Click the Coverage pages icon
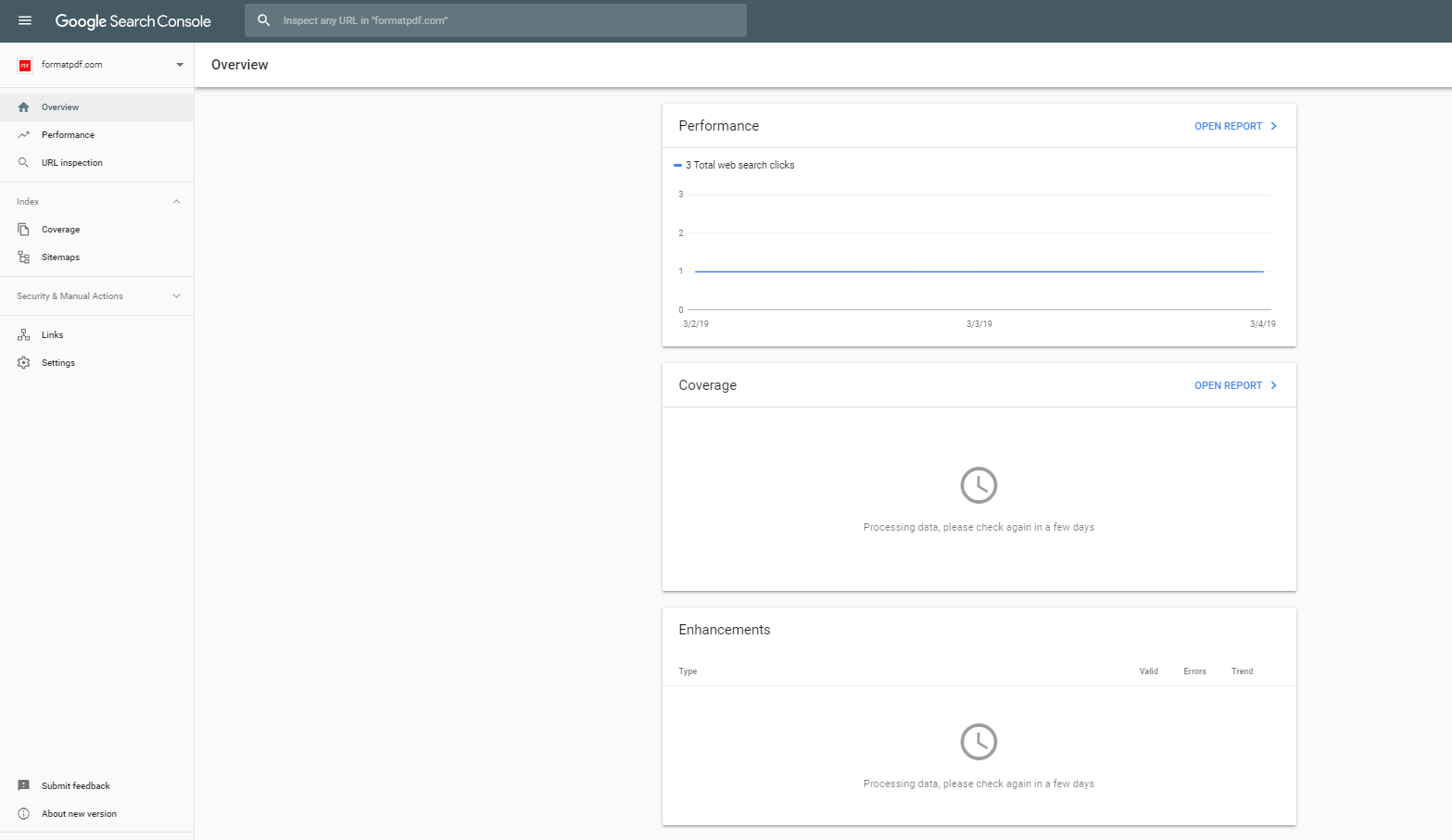Screen dimensions: 1452x840 (x=24, y=230)
